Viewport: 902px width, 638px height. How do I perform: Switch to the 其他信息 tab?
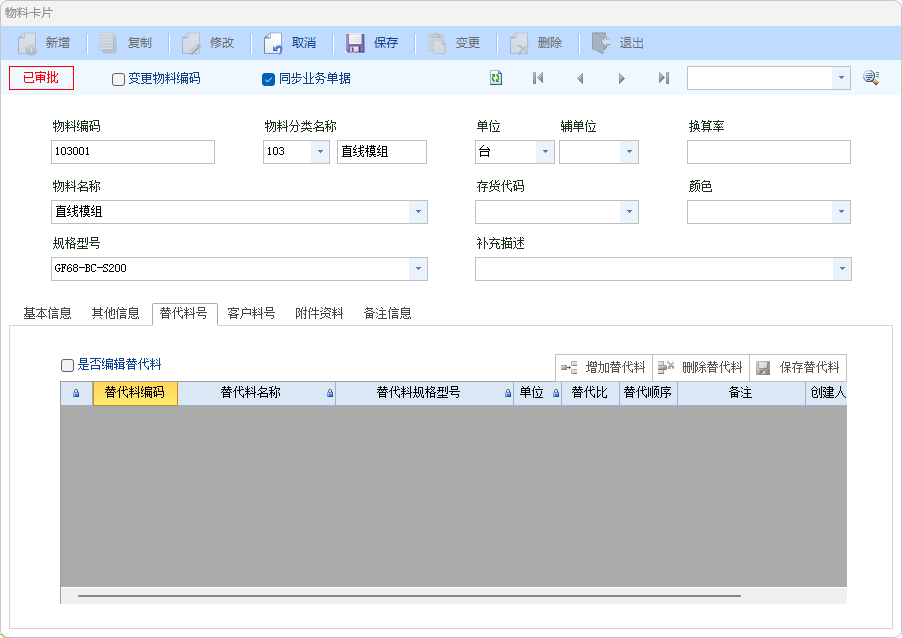[x=116, y=314]
